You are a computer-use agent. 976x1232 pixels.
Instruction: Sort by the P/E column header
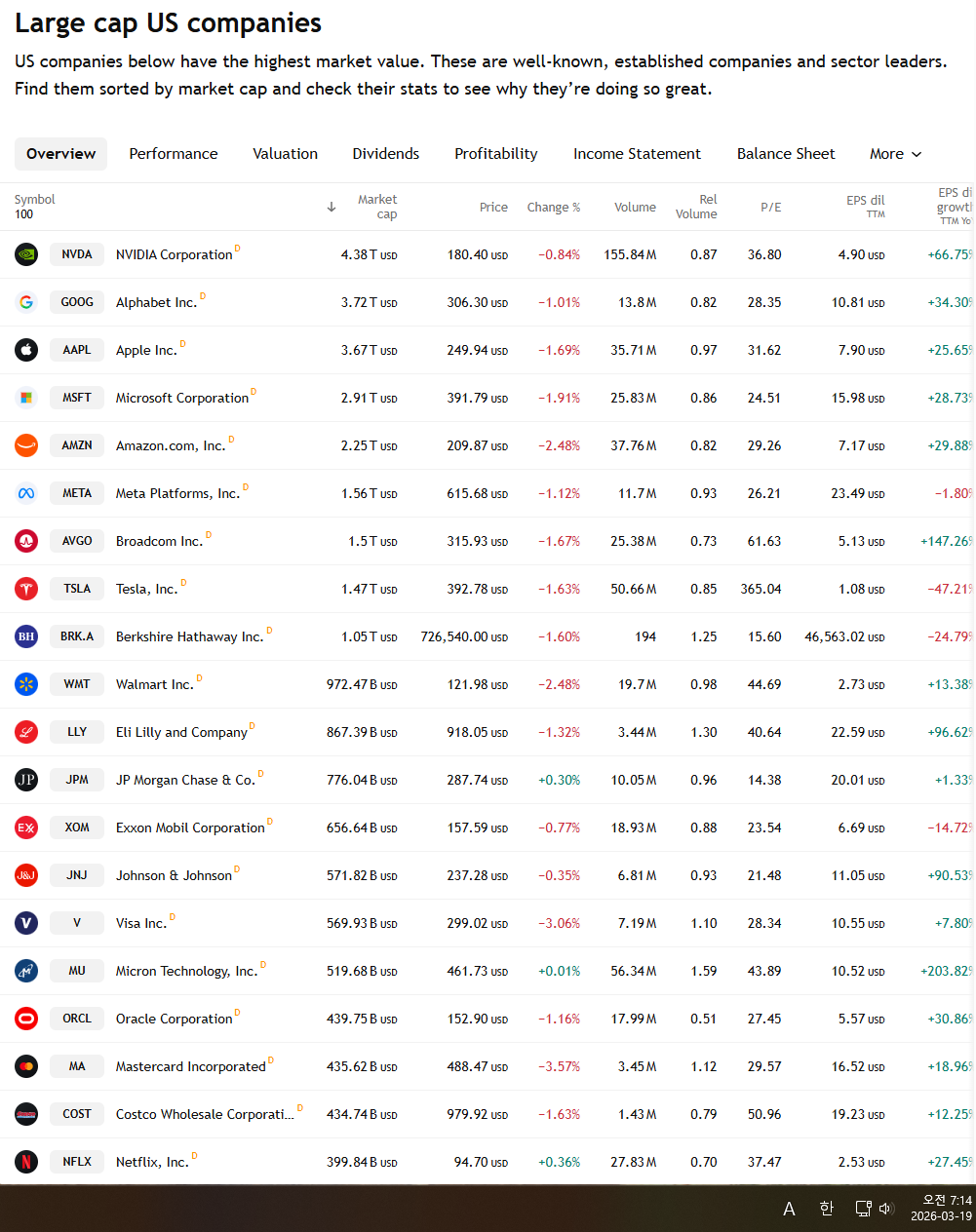coord(770,208)
